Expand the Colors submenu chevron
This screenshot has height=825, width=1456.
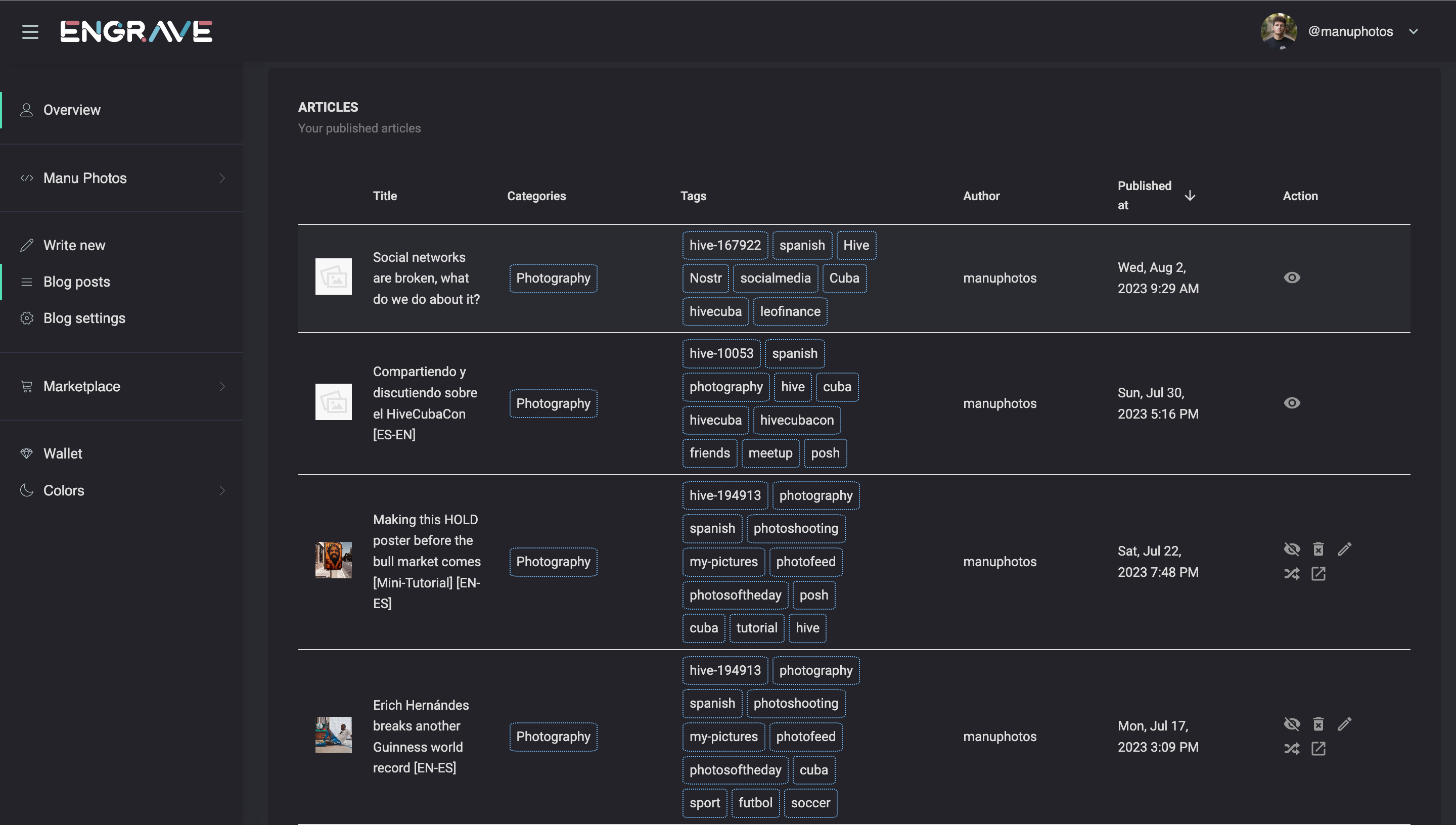[x=222, y=491]
